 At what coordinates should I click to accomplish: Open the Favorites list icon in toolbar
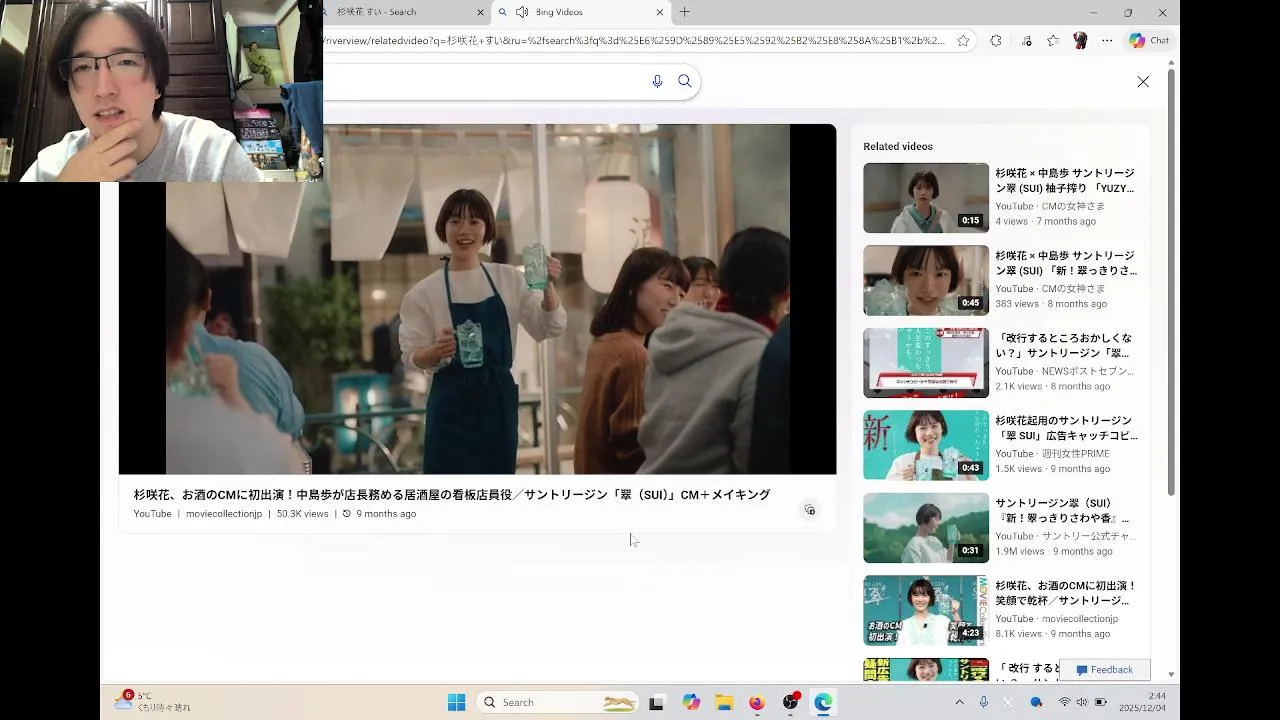tap(1053, 41)
